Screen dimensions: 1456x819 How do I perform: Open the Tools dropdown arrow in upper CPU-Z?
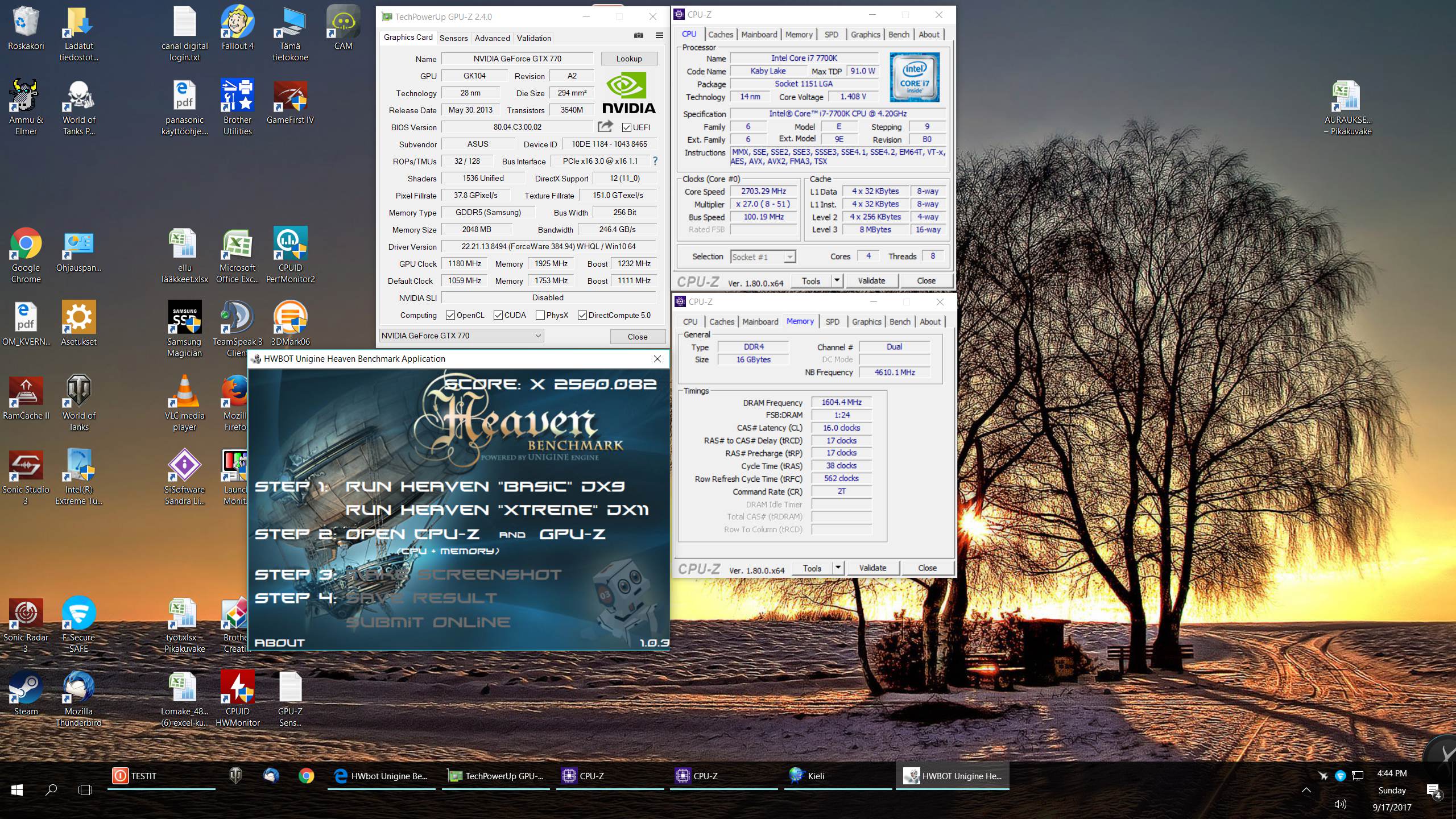coord(836,280)
